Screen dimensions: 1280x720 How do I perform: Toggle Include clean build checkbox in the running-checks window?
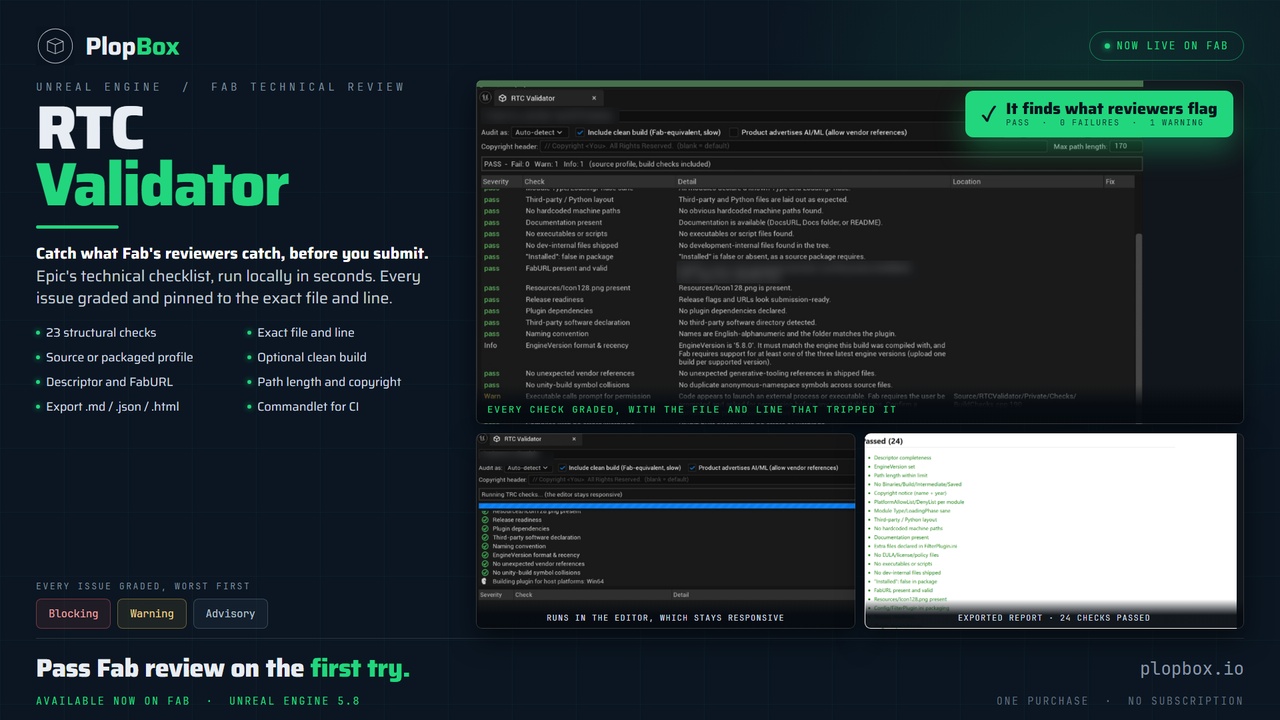562,467
